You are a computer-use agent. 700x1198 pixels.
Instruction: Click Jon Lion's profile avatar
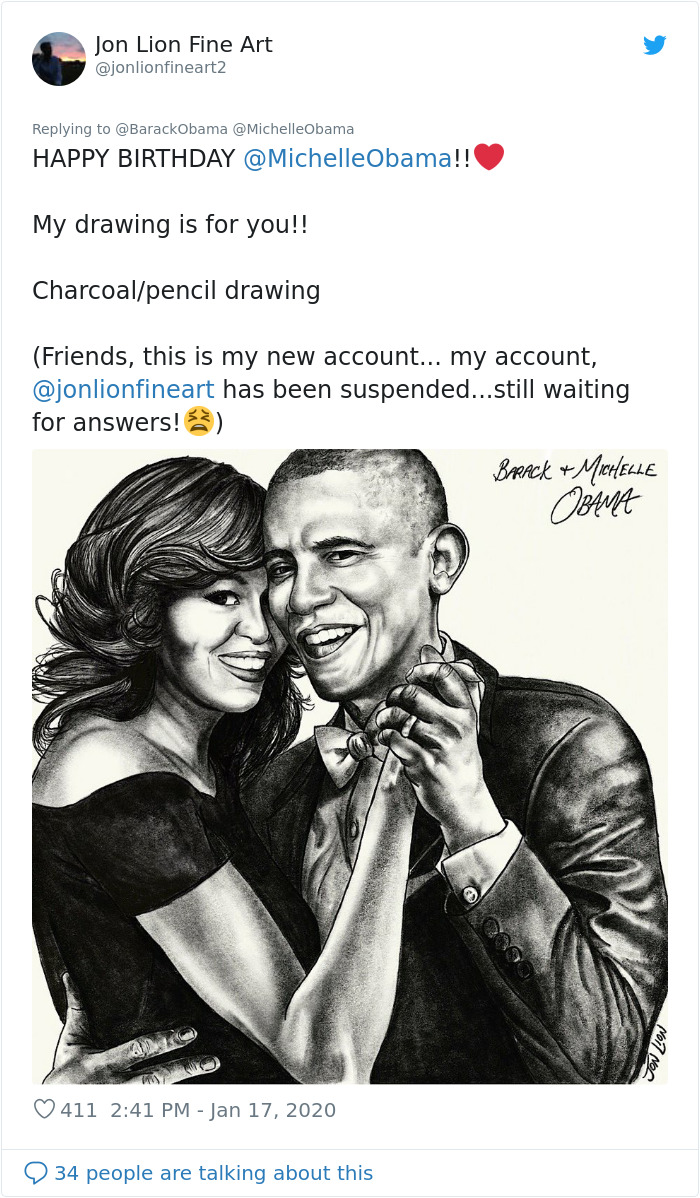pos(59,58)
